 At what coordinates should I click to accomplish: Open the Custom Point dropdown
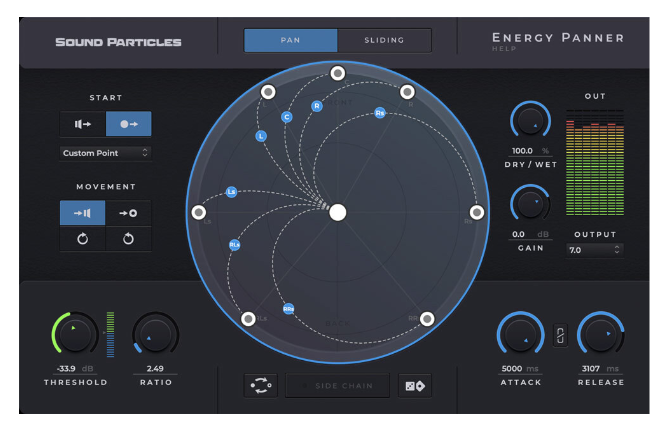point(105,153)
